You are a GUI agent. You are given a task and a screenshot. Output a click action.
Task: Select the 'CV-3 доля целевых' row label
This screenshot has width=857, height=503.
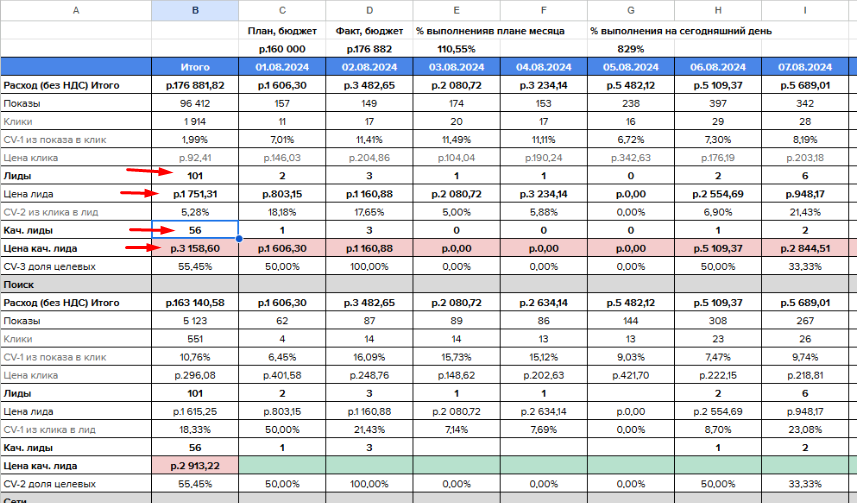tap(50, 266)
